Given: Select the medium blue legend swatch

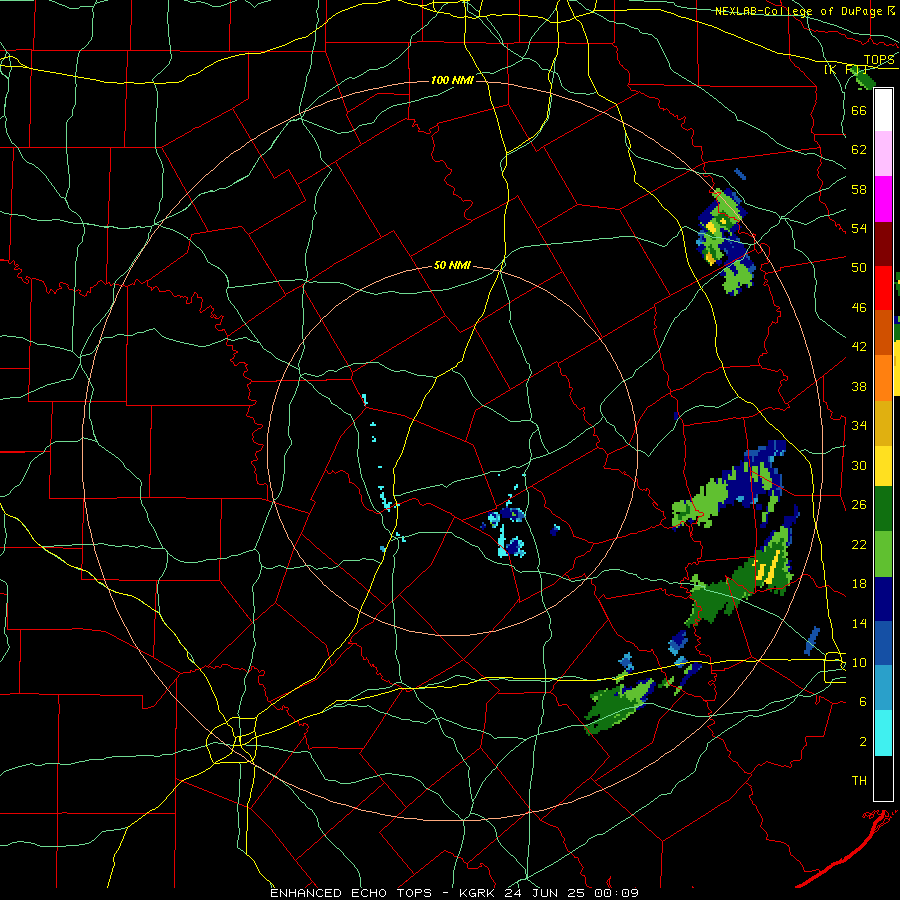Looking at the screenshot, I should point(883,643).
